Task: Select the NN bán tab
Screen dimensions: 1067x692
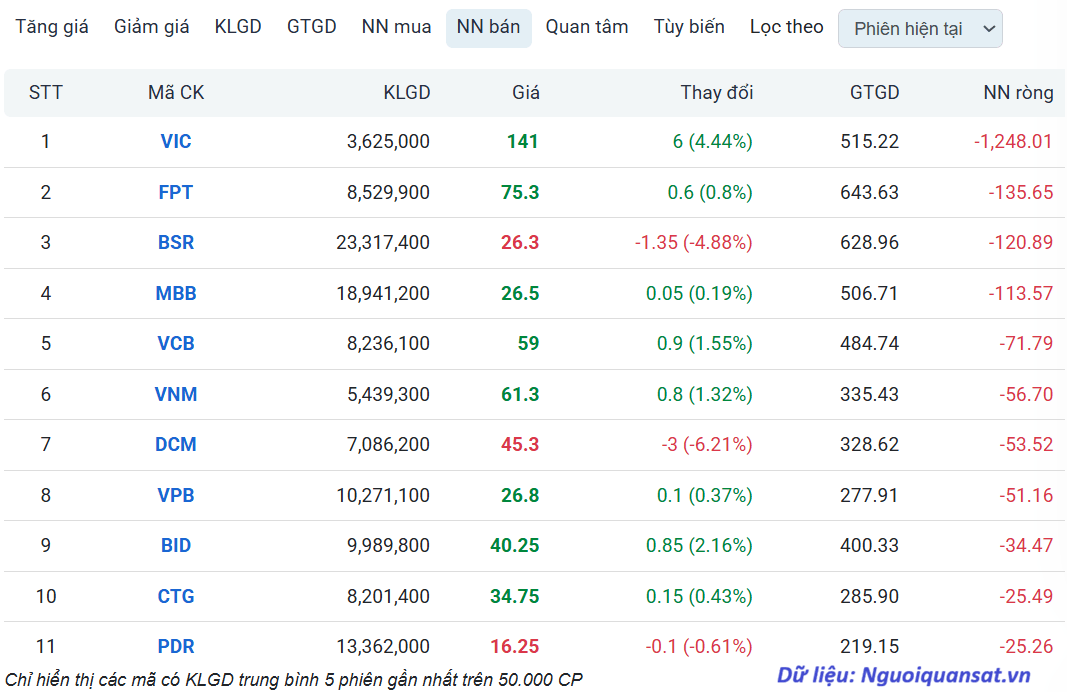Action: coord(489,28)
